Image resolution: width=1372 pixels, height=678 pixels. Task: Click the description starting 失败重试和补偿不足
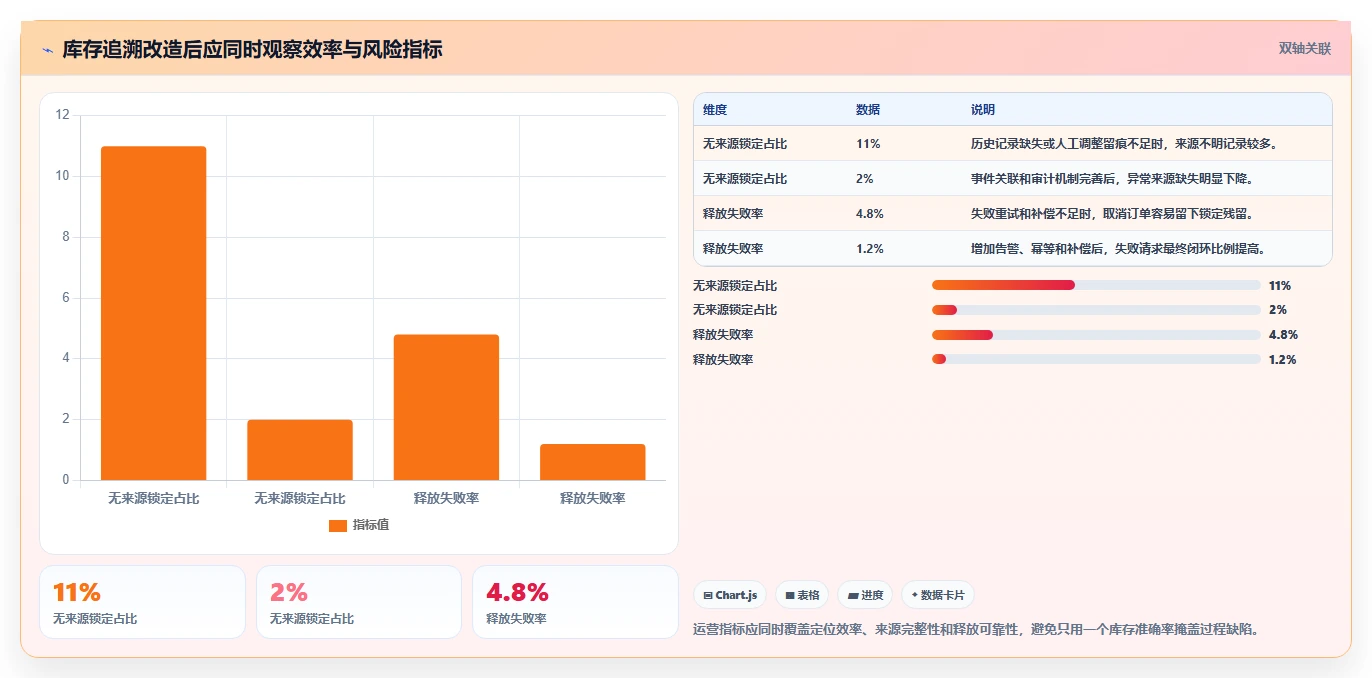(x=1112, y=214)
